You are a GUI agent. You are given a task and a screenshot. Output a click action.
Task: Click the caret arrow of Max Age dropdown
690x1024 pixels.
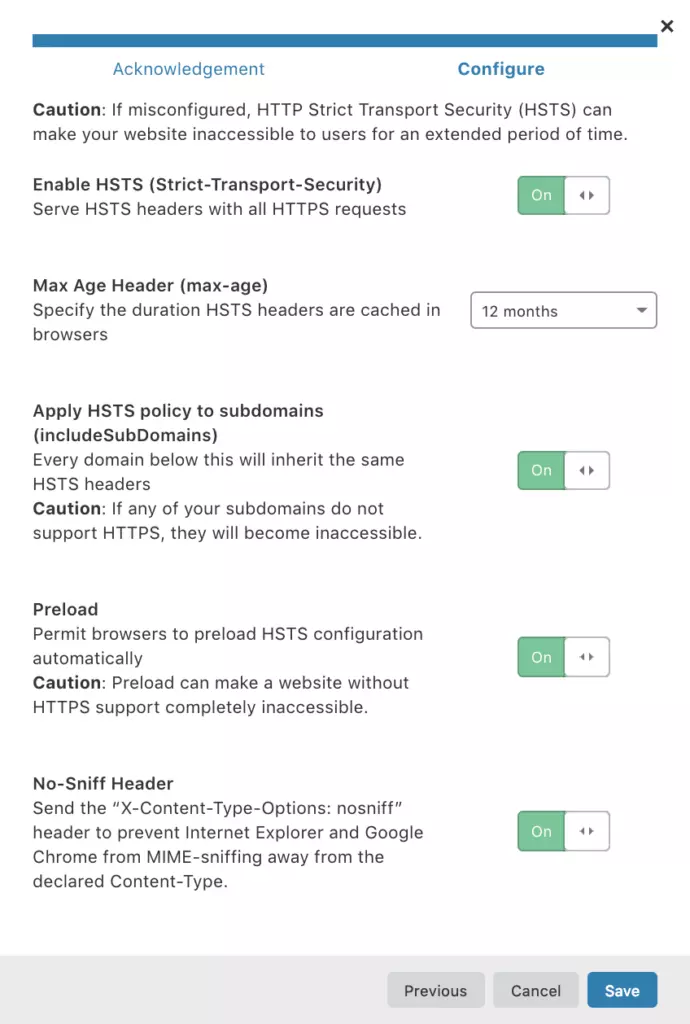642,310
